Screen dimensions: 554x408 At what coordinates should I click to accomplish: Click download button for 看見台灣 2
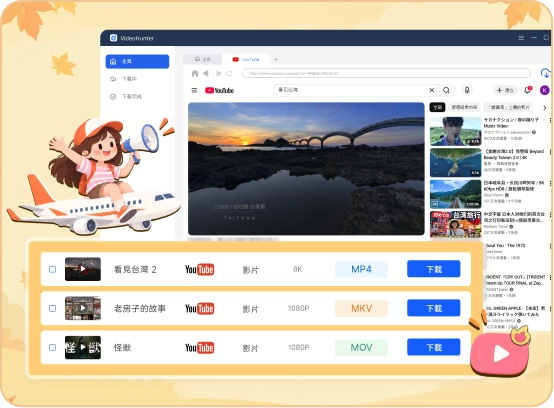coord(434,269)
